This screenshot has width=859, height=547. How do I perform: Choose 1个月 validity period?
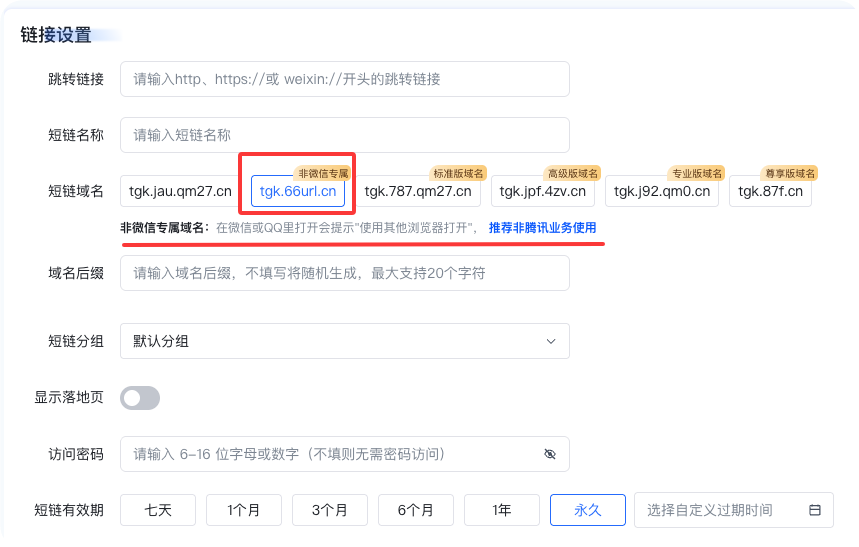pos(244,510)
